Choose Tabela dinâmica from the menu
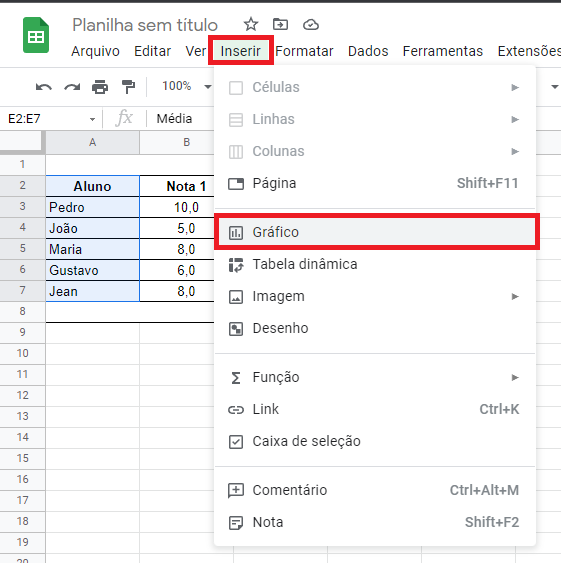This screenshot has height=563, width=561. 375,264
